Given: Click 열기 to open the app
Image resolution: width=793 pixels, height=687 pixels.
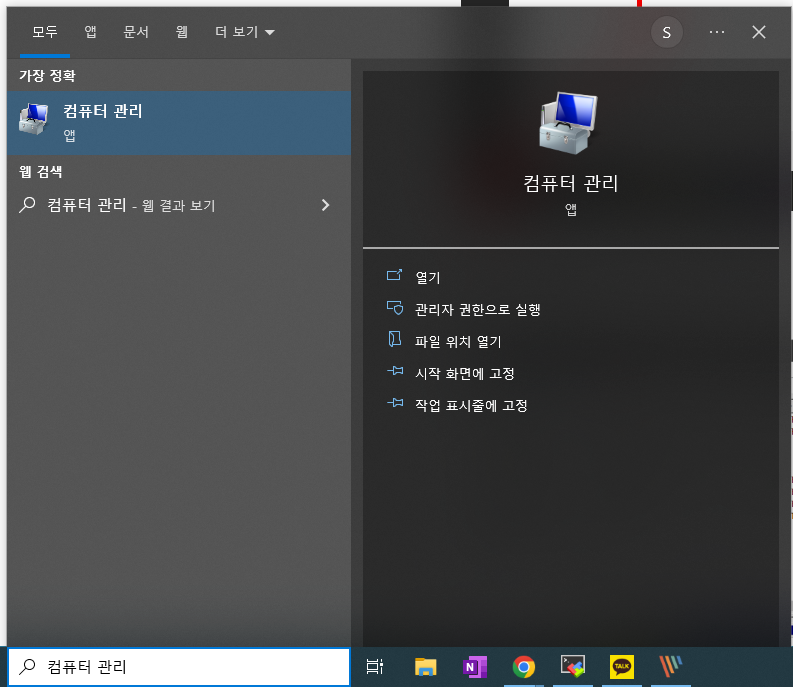Looking at the screenshot, I should [x=427, y=277].
